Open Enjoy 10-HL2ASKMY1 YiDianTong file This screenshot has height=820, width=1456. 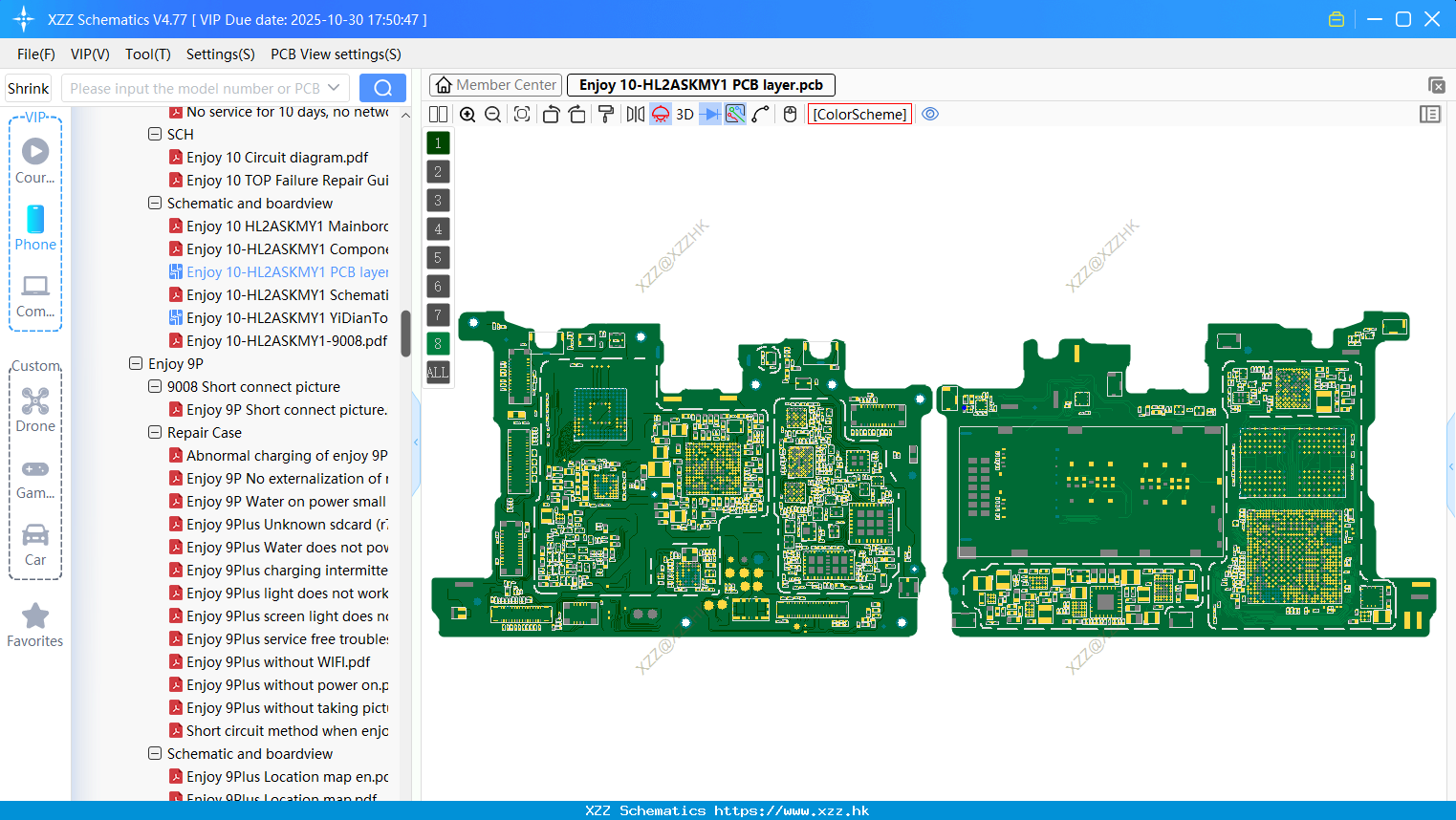coord(287,318)
